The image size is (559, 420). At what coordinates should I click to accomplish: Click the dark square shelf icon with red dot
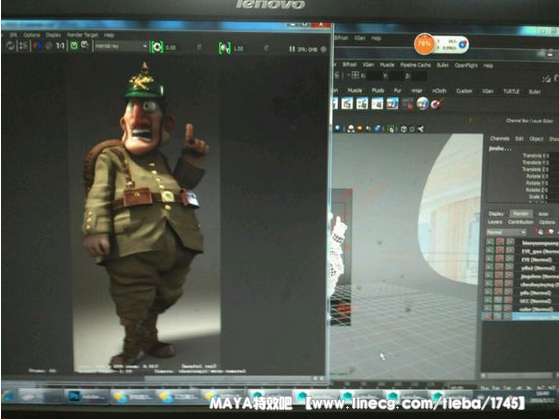tap(407, 104)
